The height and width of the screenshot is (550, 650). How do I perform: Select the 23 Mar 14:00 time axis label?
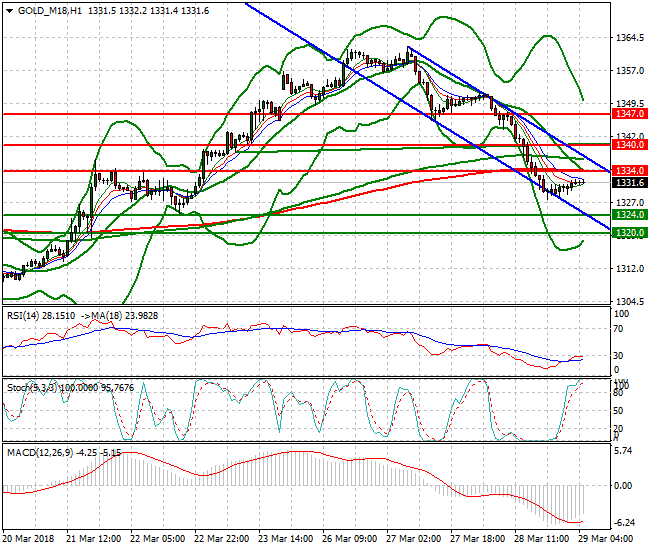(285, 538)
